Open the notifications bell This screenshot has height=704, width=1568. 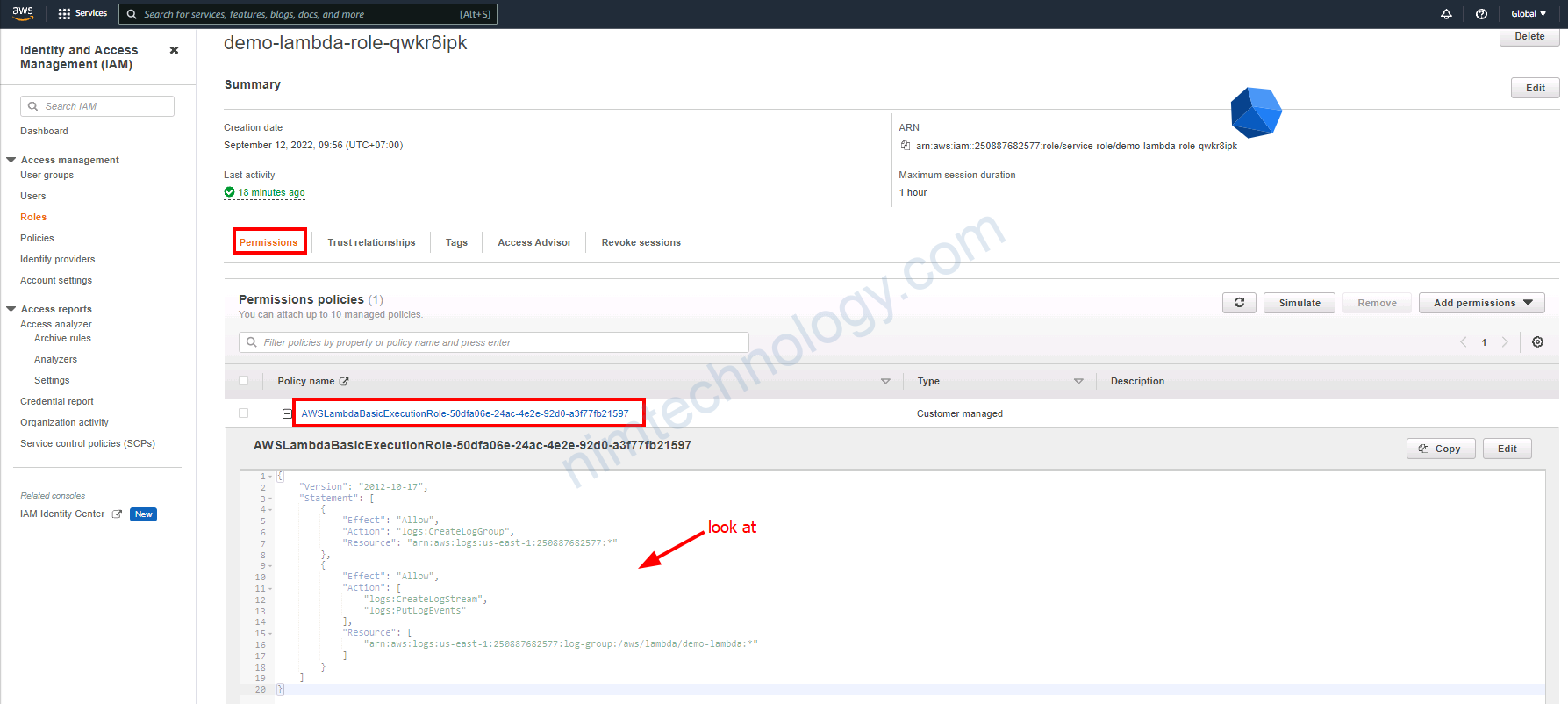(x=1446, y=14)
